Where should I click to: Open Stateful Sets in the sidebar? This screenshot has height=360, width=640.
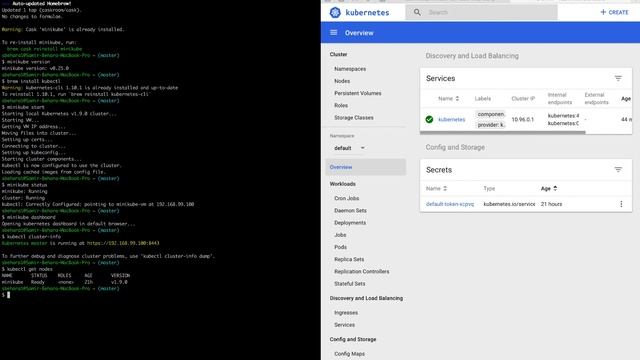(x=349, y=284)
